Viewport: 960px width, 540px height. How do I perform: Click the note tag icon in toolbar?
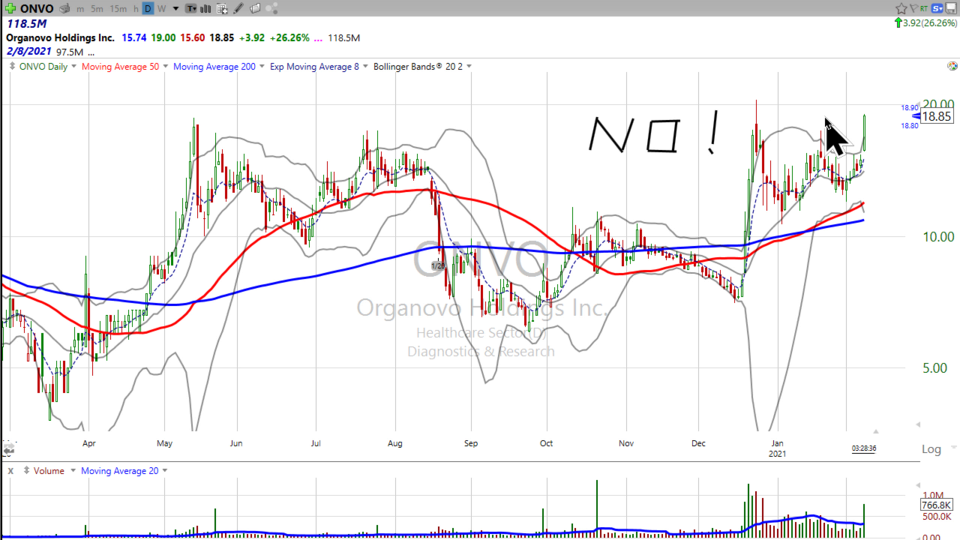[x=255, y=9]
